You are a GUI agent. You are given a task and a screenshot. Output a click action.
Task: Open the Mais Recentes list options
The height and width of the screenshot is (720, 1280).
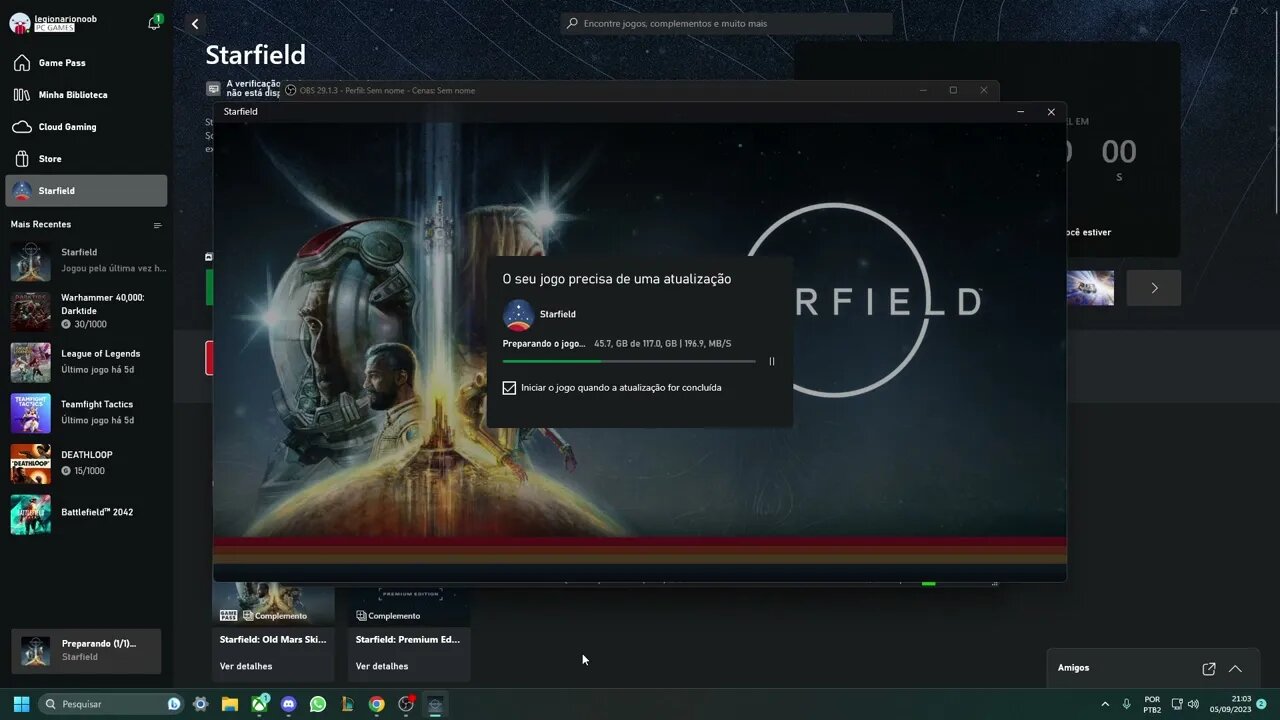pyautogui.click(x=157, y=225)
